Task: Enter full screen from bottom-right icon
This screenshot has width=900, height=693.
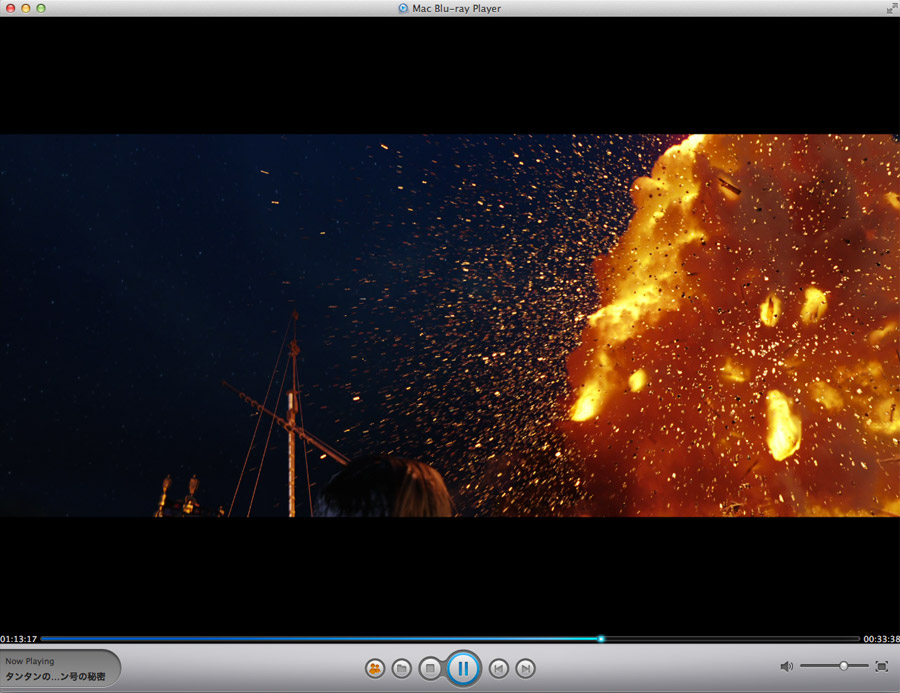Action: [881, 666]
